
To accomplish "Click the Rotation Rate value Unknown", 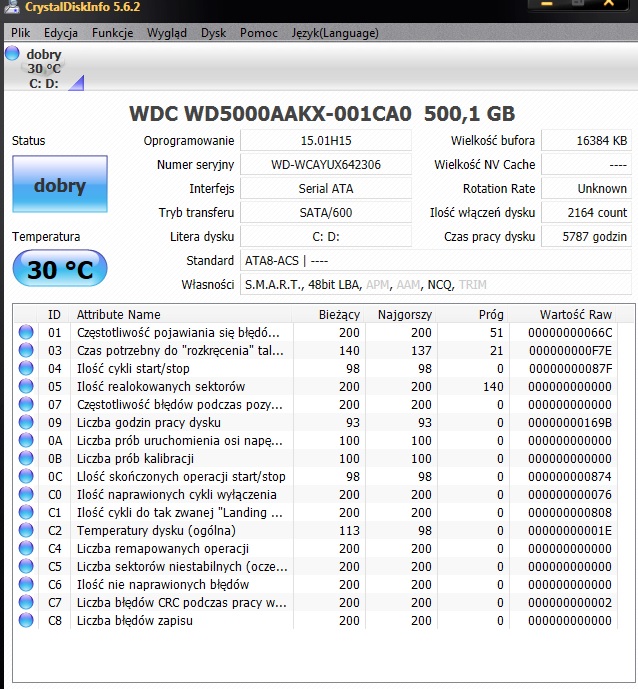I will click(587, 189).
